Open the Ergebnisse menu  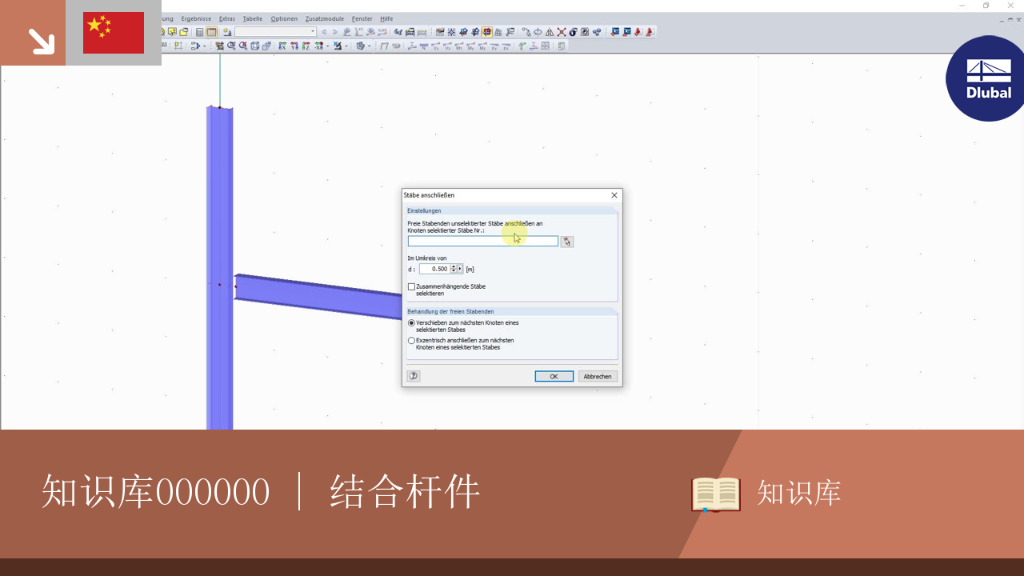pos(196,19)
